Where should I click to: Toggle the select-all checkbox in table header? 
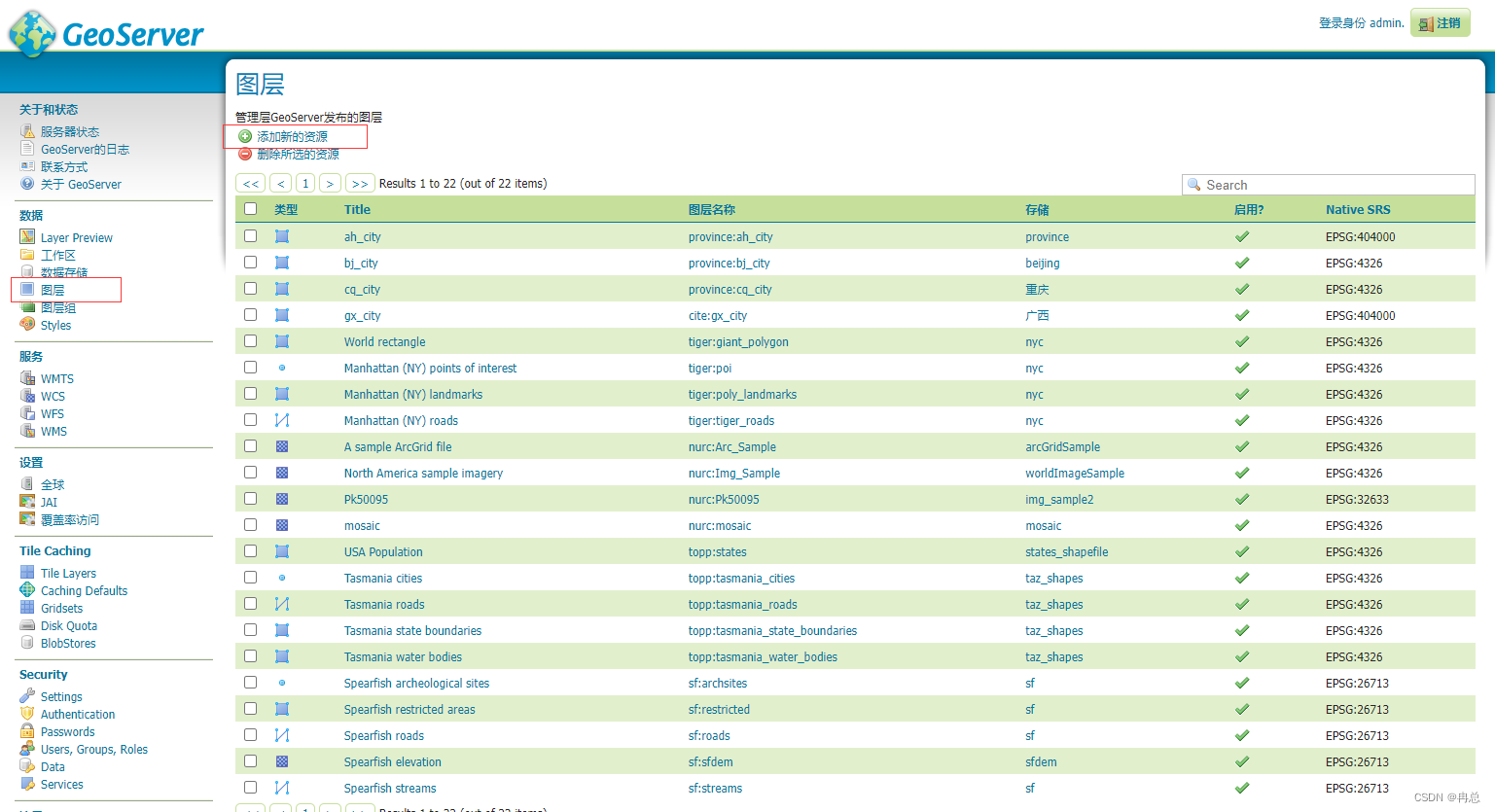click(x=251, y=209)
